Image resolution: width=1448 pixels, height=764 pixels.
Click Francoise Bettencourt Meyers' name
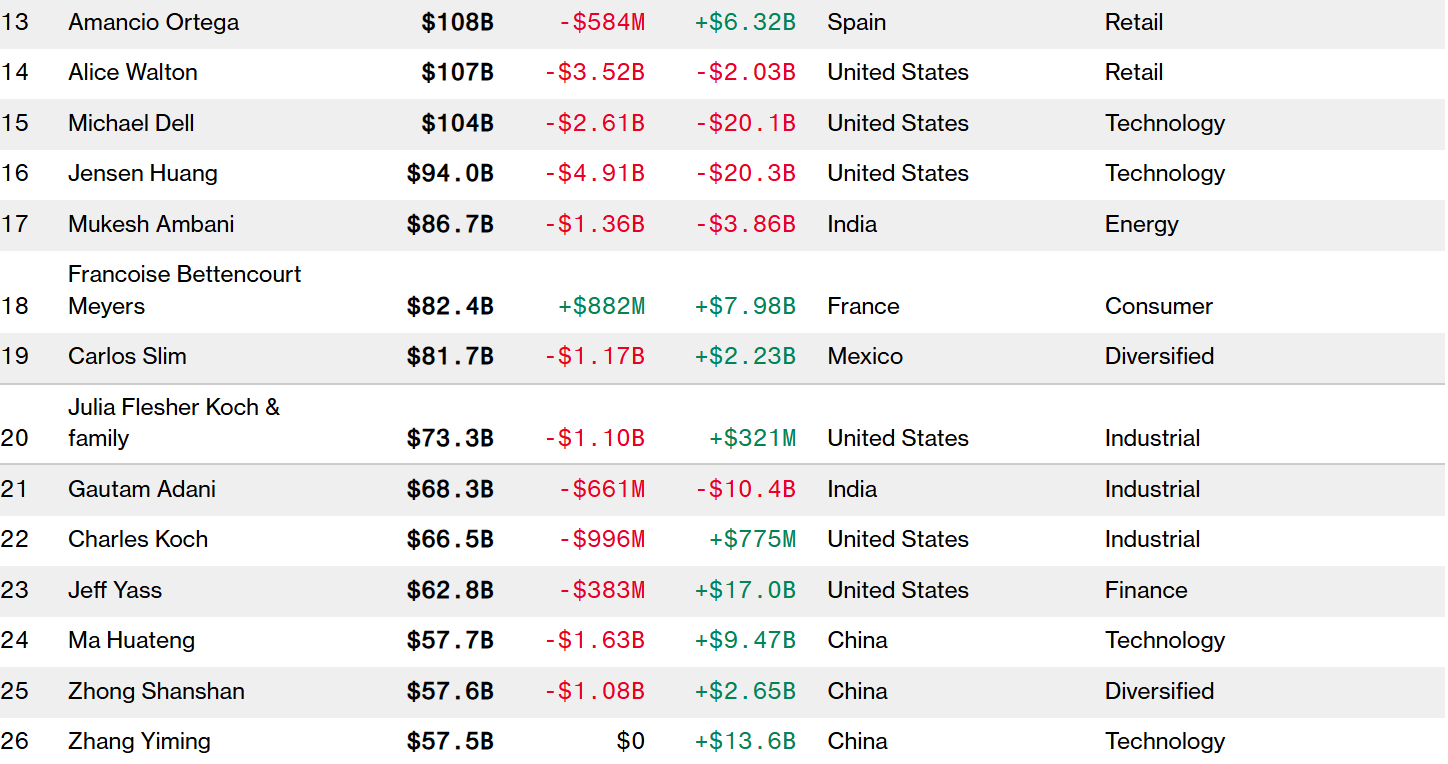[184, 289]
